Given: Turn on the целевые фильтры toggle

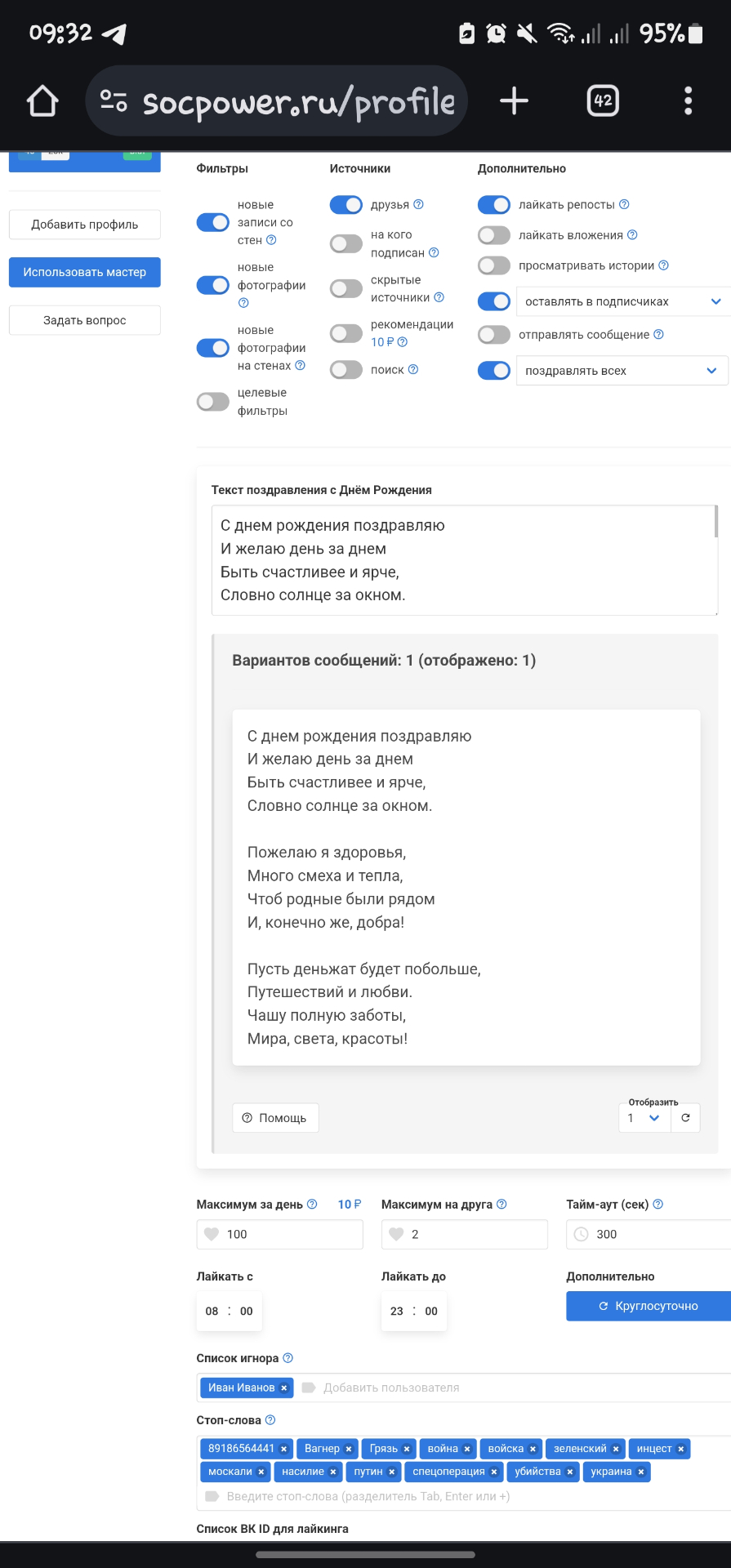Looking at the screenshot, I should [x=213, y=402].
